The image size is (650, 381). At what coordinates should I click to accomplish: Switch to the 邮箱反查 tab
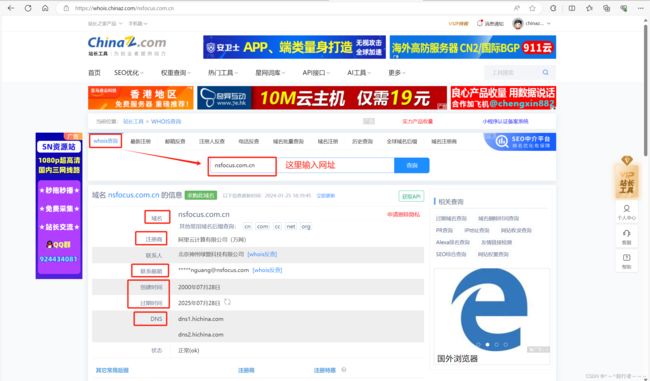pos(175,141)
